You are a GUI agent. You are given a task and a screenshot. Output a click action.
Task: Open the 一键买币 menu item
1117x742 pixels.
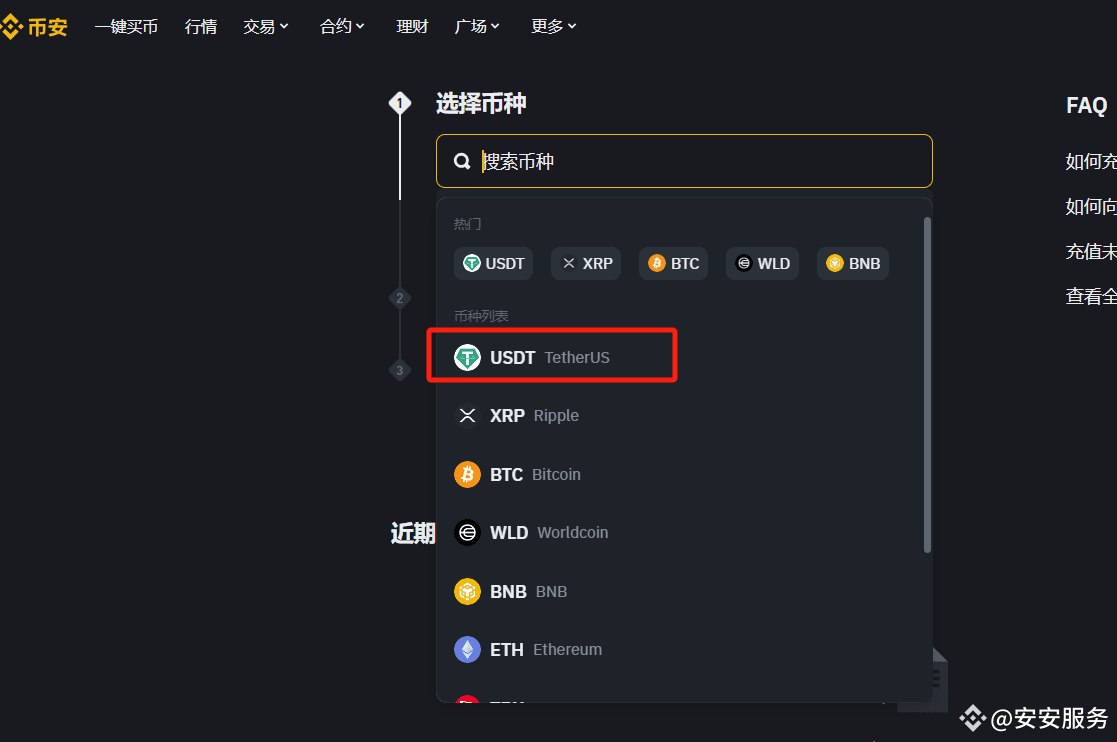126,27
